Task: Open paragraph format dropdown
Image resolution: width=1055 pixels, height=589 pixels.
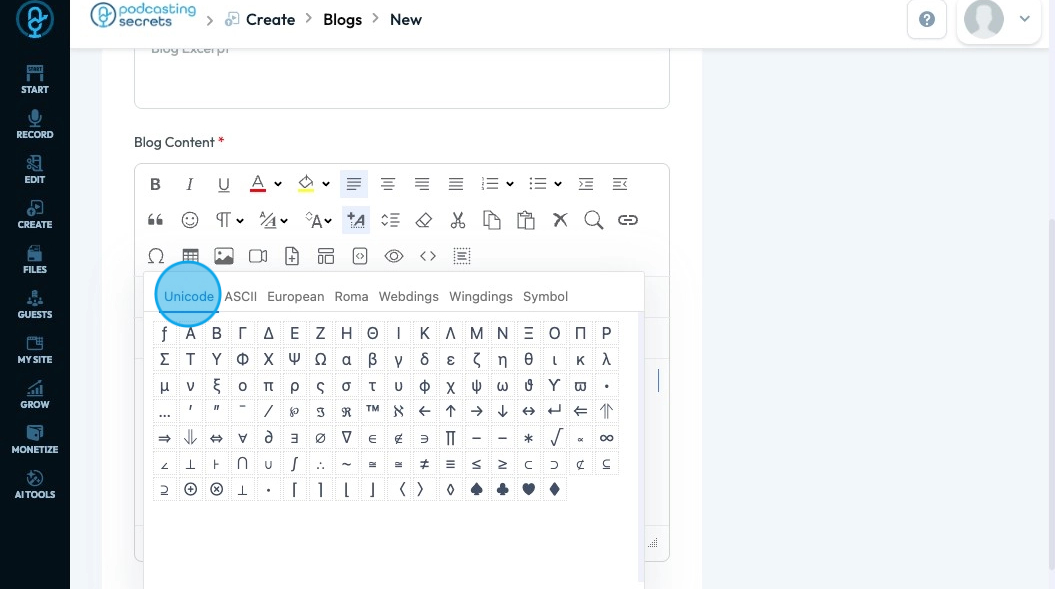Action: (x=229, y=220)
